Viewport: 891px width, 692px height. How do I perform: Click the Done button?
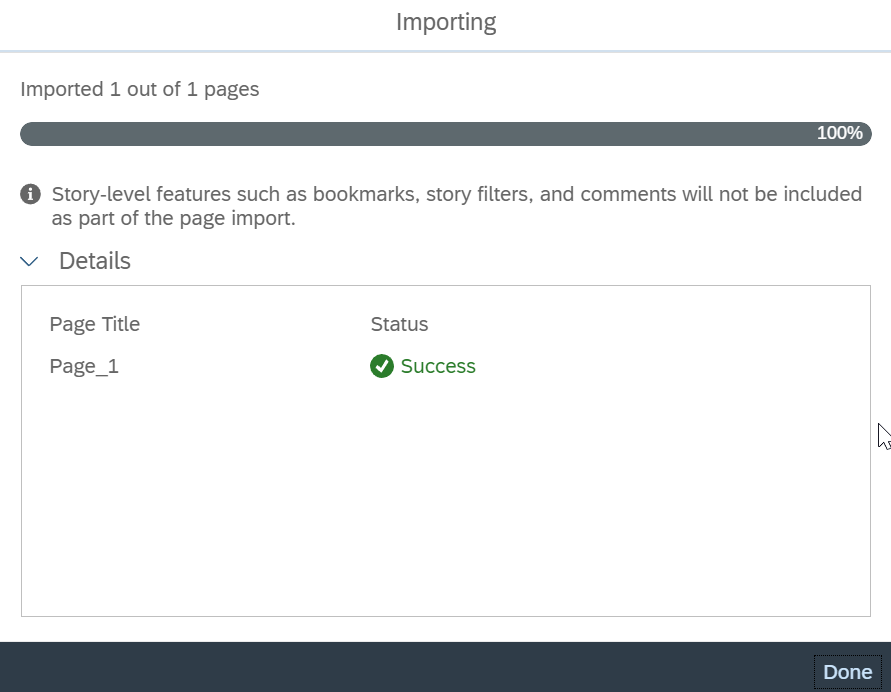pyautogui.click(x=847, y=672)
